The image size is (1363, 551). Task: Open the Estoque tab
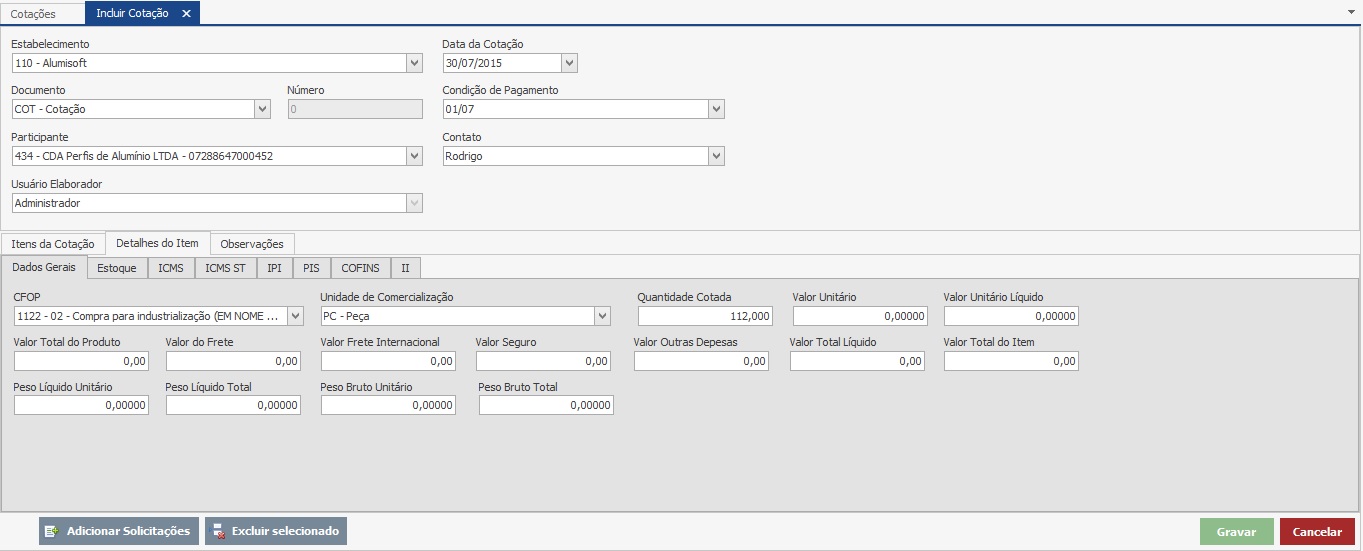pos(117,268)
